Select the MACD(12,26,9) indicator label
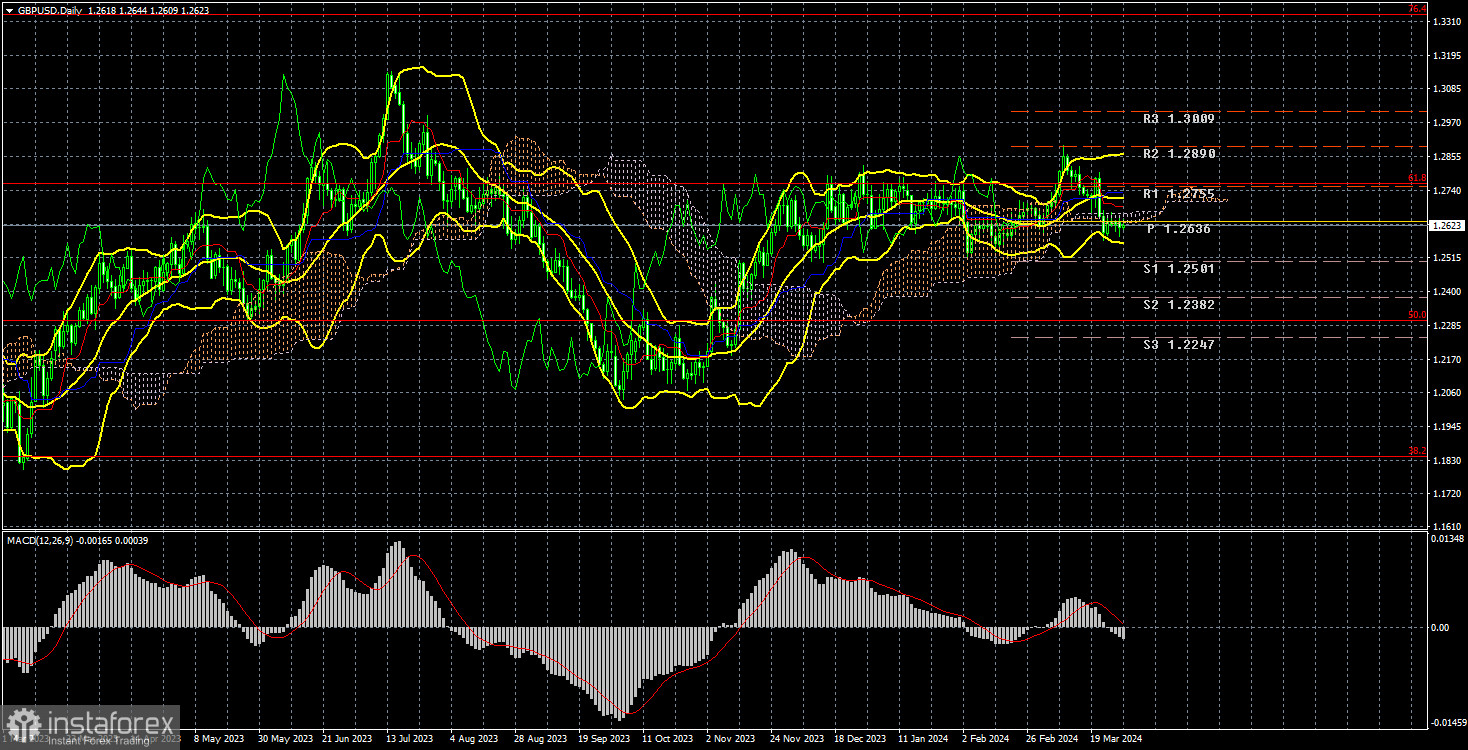This screenshot has width=1468, height=750. [x=40, y=540]
